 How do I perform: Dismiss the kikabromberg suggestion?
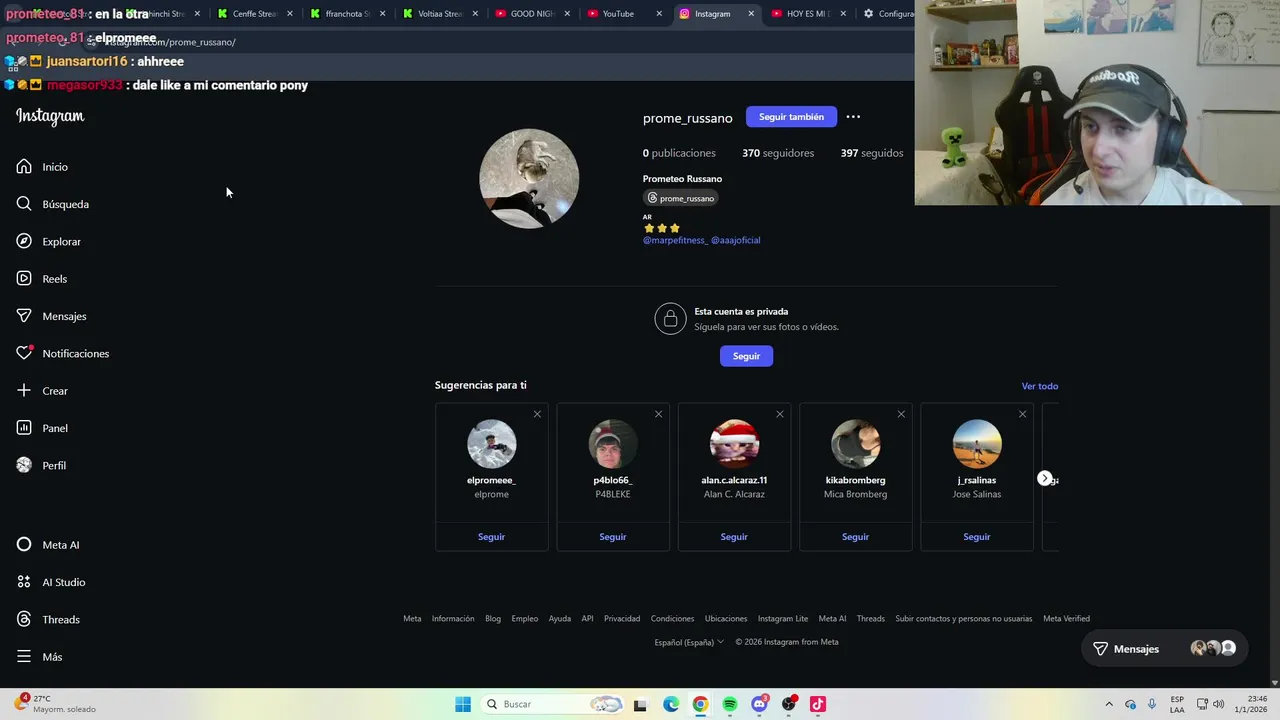click(901, 414)
